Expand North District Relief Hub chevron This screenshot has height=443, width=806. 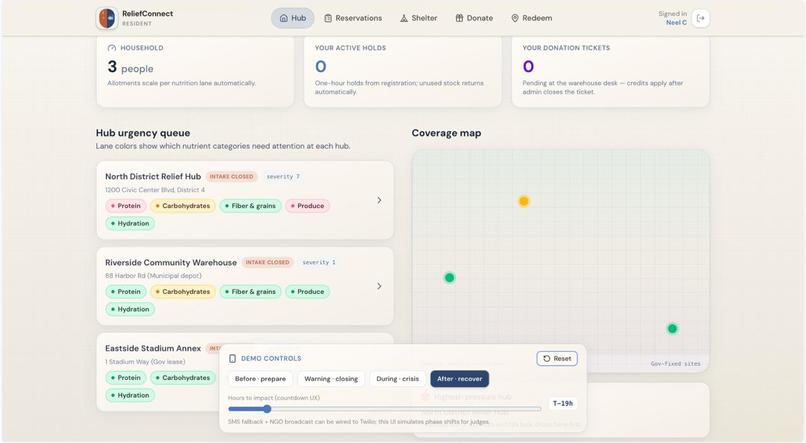(379, 200)
